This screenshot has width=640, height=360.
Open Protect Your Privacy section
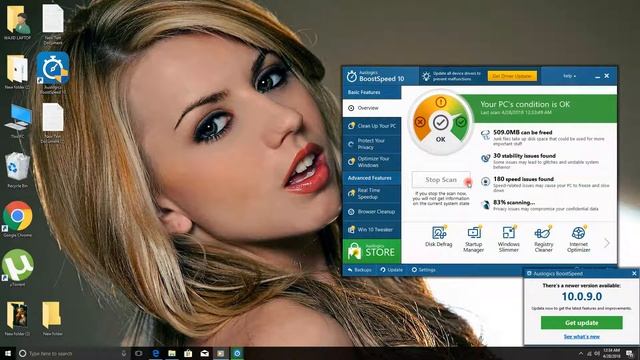click(371, 144)
